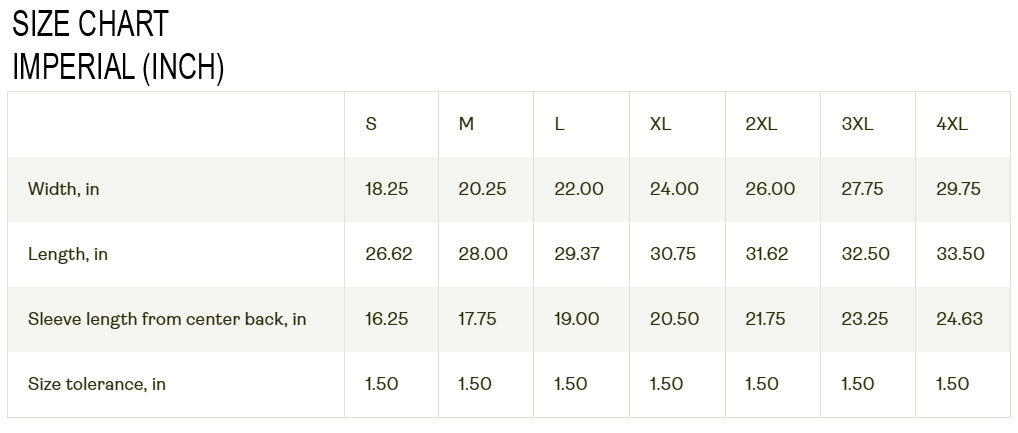Screen dimensions: 1018x433
Task: Select the L size column header
Action: click(559, 124)
